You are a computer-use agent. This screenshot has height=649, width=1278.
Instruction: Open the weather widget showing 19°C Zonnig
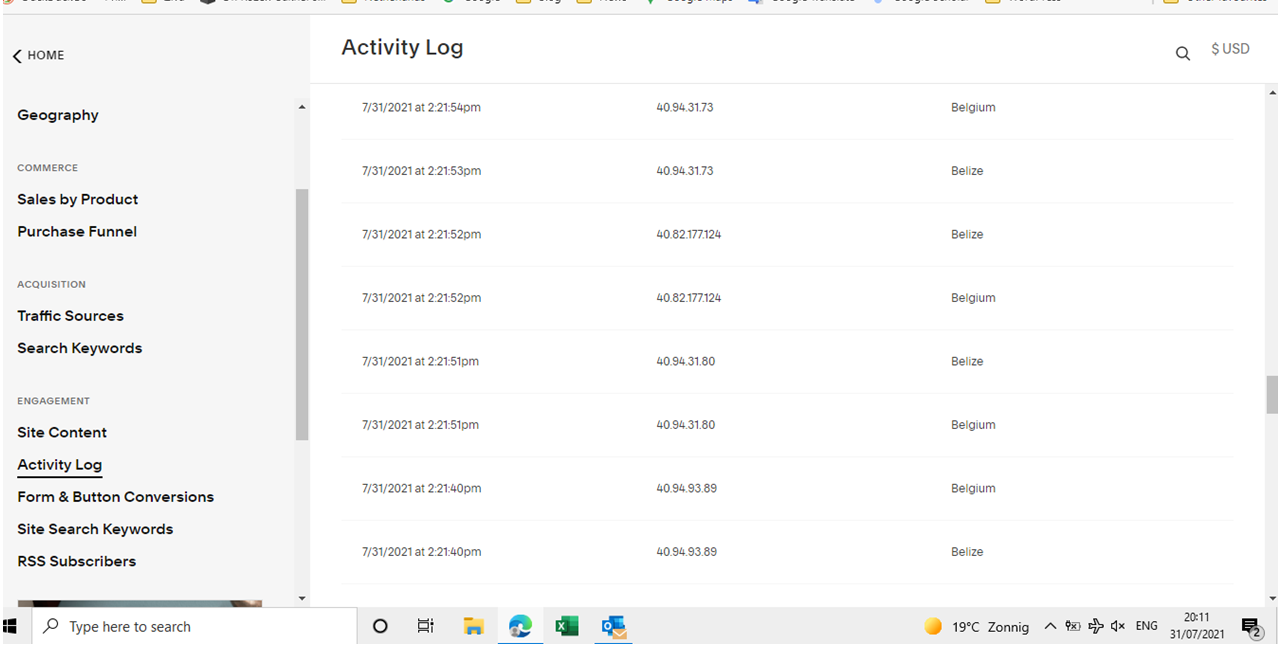click(976, 627)
